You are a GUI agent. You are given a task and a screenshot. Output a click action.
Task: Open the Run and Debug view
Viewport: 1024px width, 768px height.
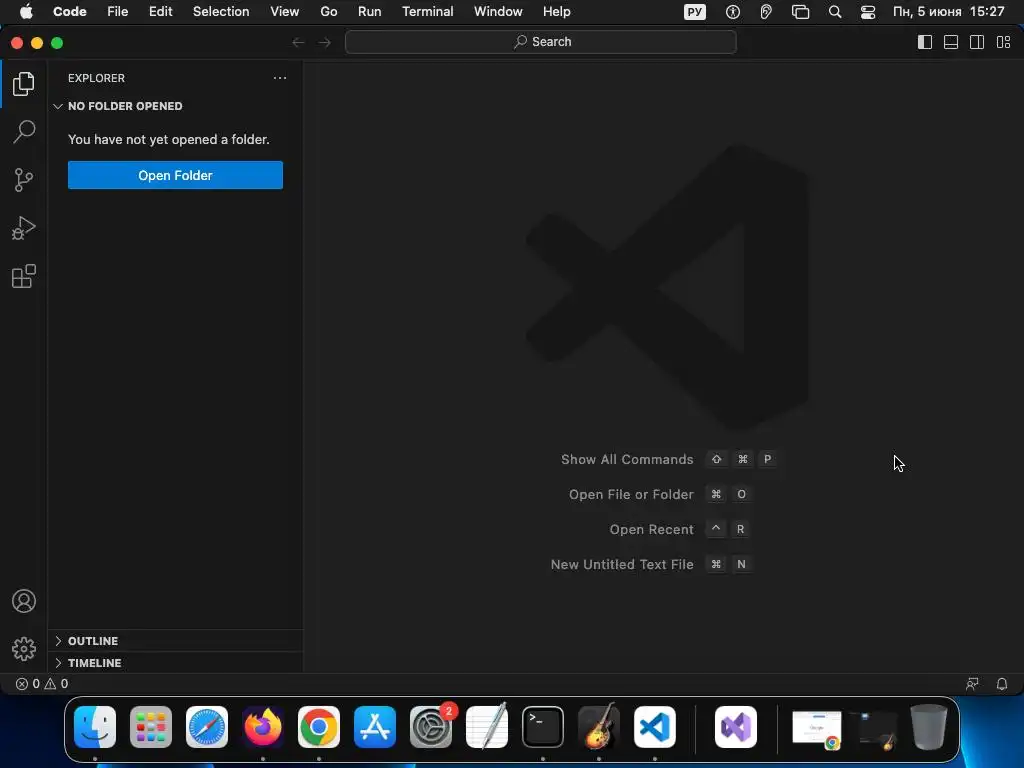pos(24,228)
